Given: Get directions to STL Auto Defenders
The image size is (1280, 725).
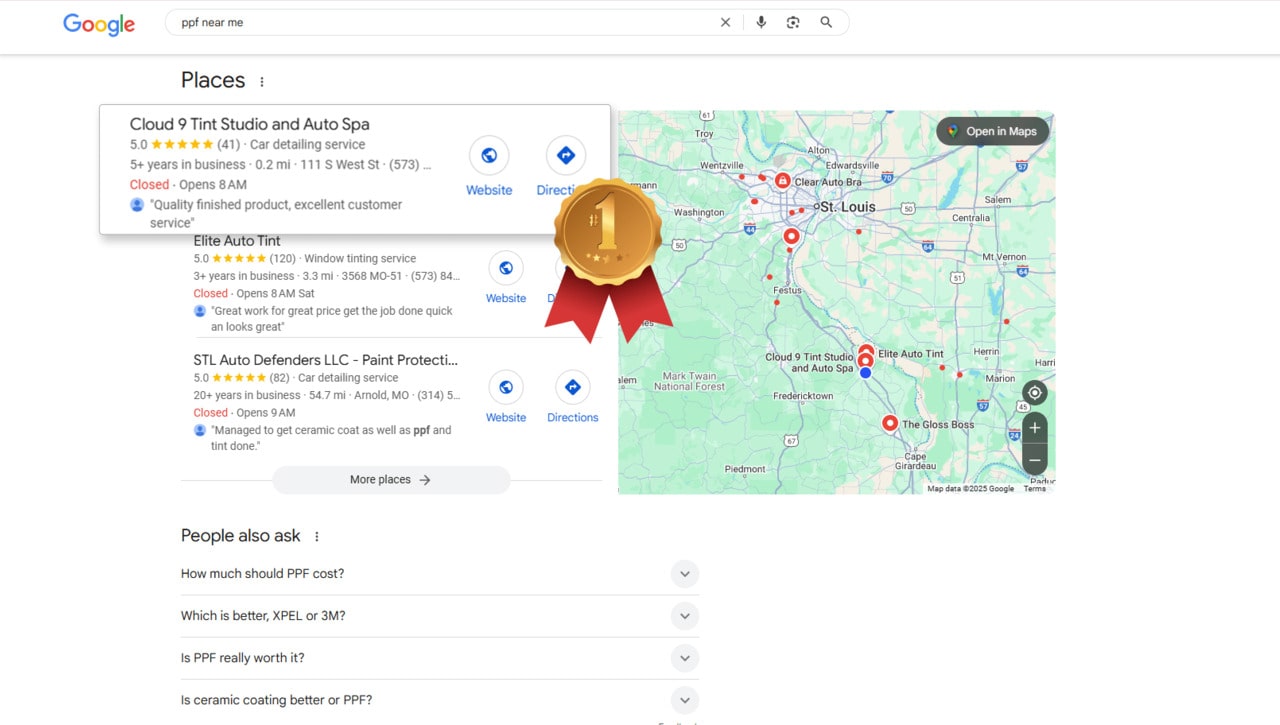Looking at the screenshot, I should pos(573,387).
